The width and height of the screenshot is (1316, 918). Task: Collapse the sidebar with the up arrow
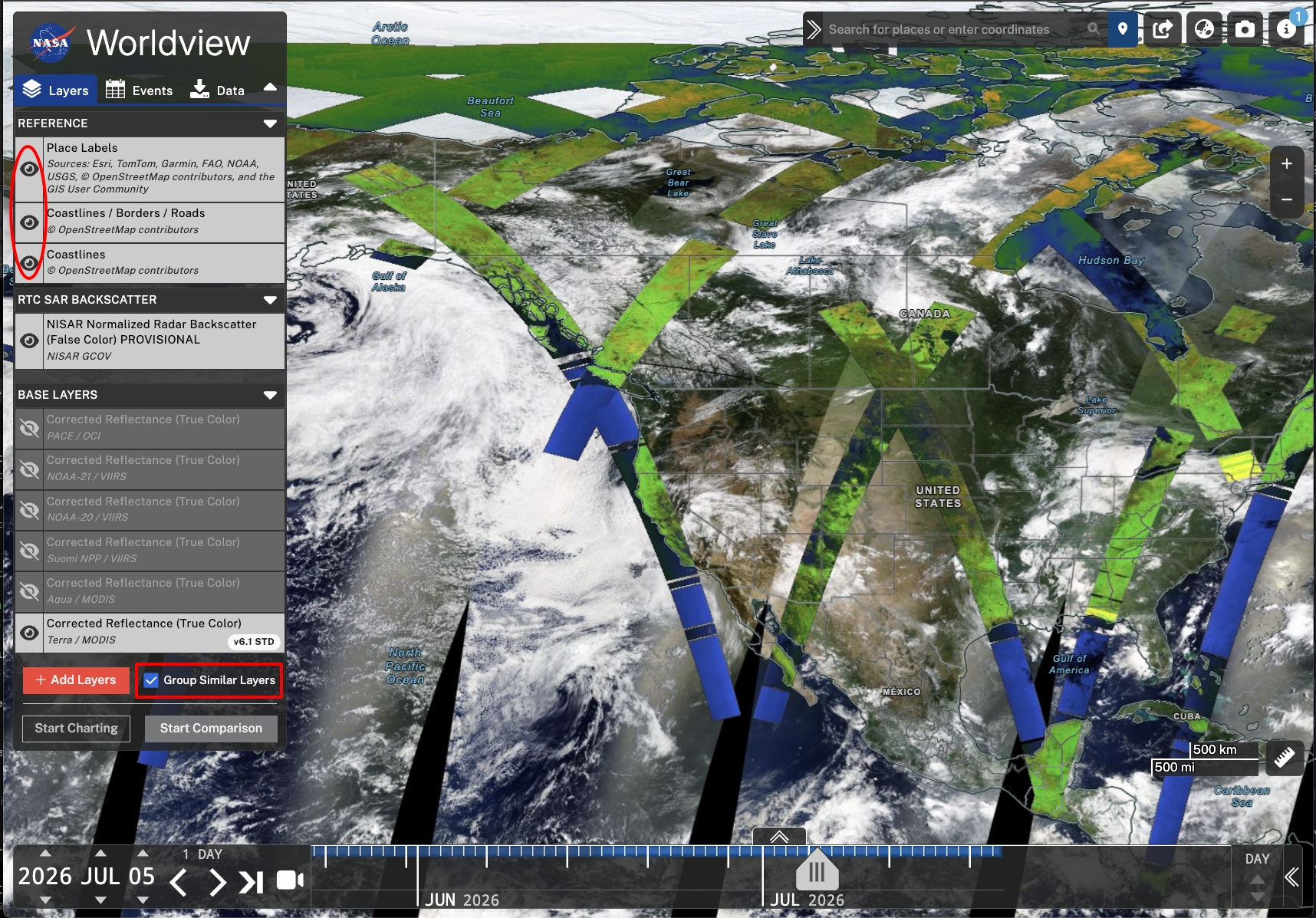point(270,87)
